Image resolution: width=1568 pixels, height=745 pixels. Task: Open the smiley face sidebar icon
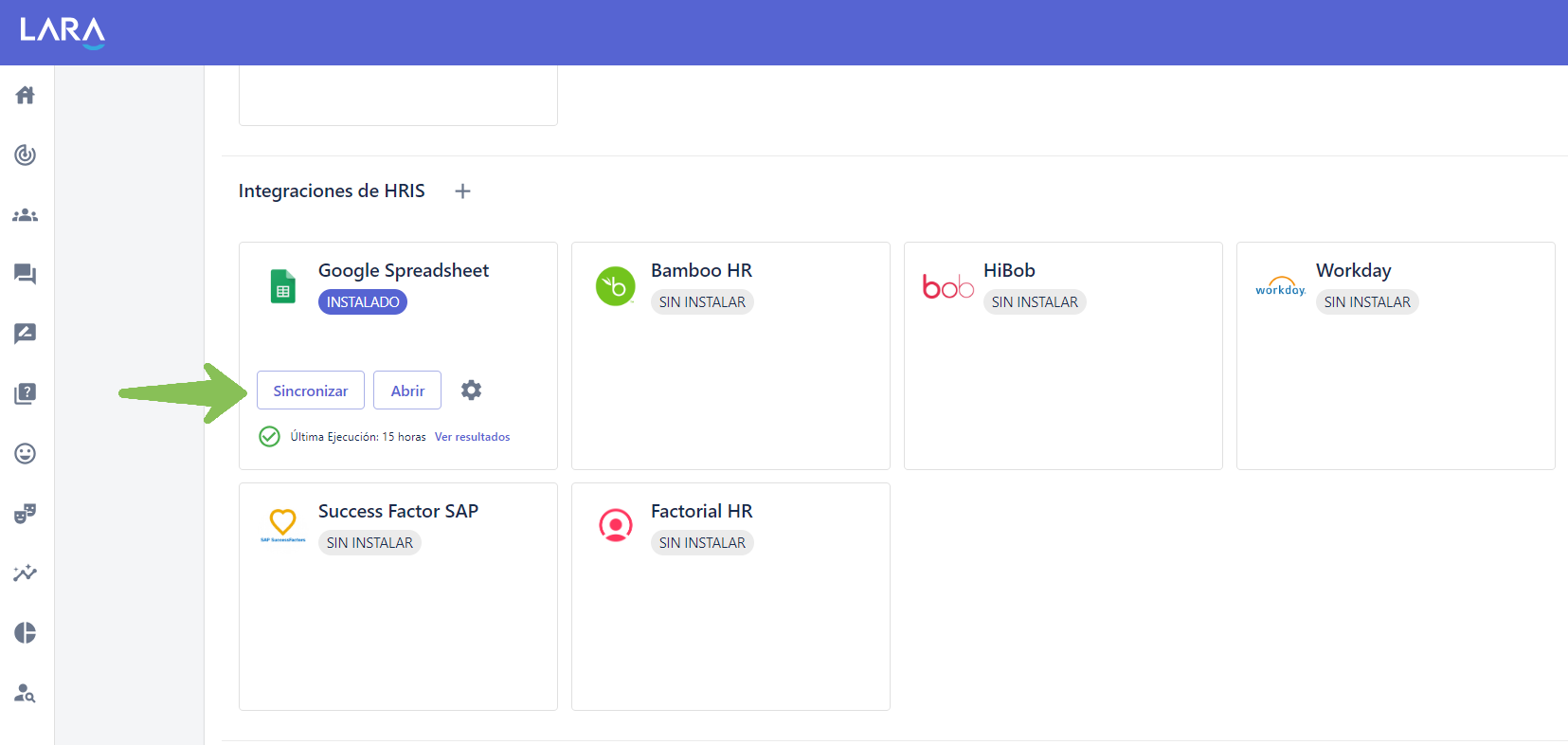coord(26,453)
